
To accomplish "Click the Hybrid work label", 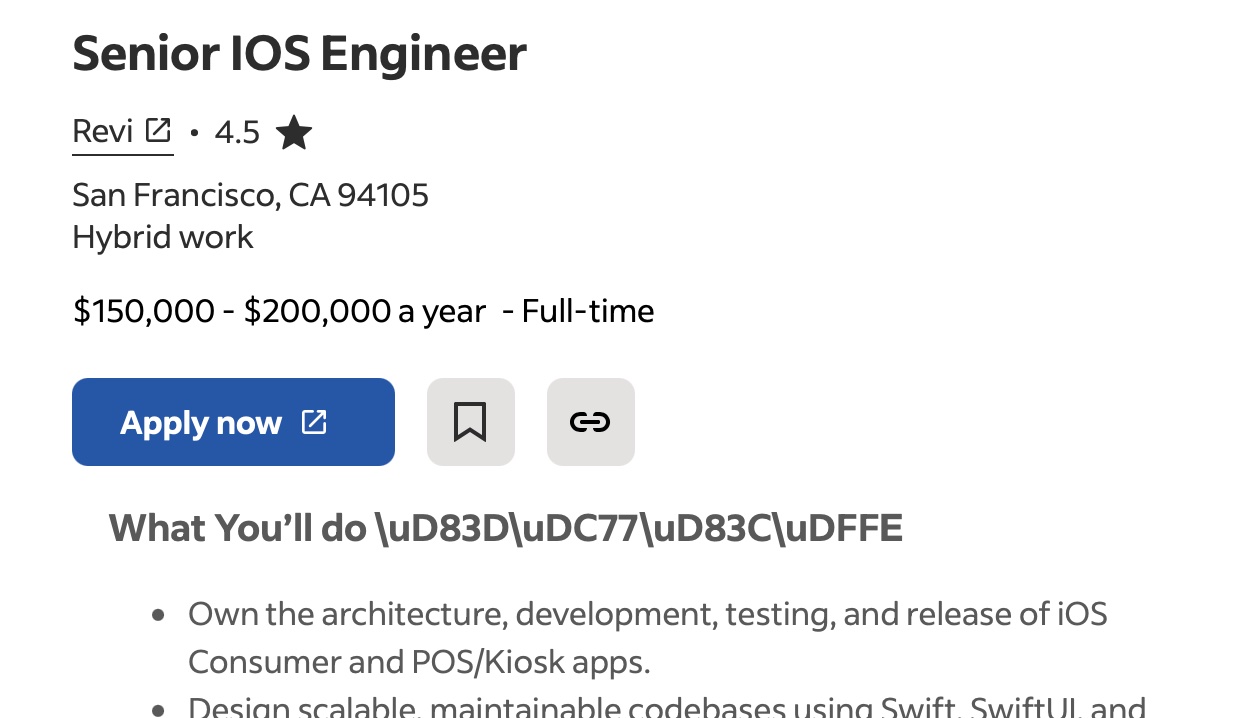I will point(163,237).
